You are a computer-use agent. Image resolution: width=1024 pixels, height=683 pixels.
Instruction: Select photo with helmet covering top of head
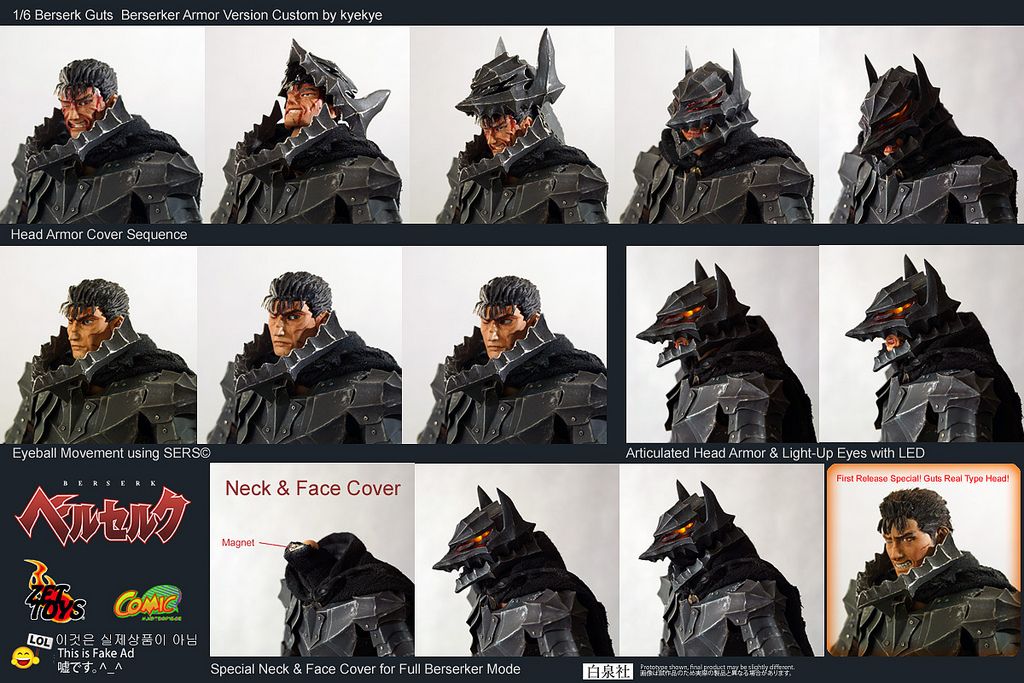click(x=512, y=125)
